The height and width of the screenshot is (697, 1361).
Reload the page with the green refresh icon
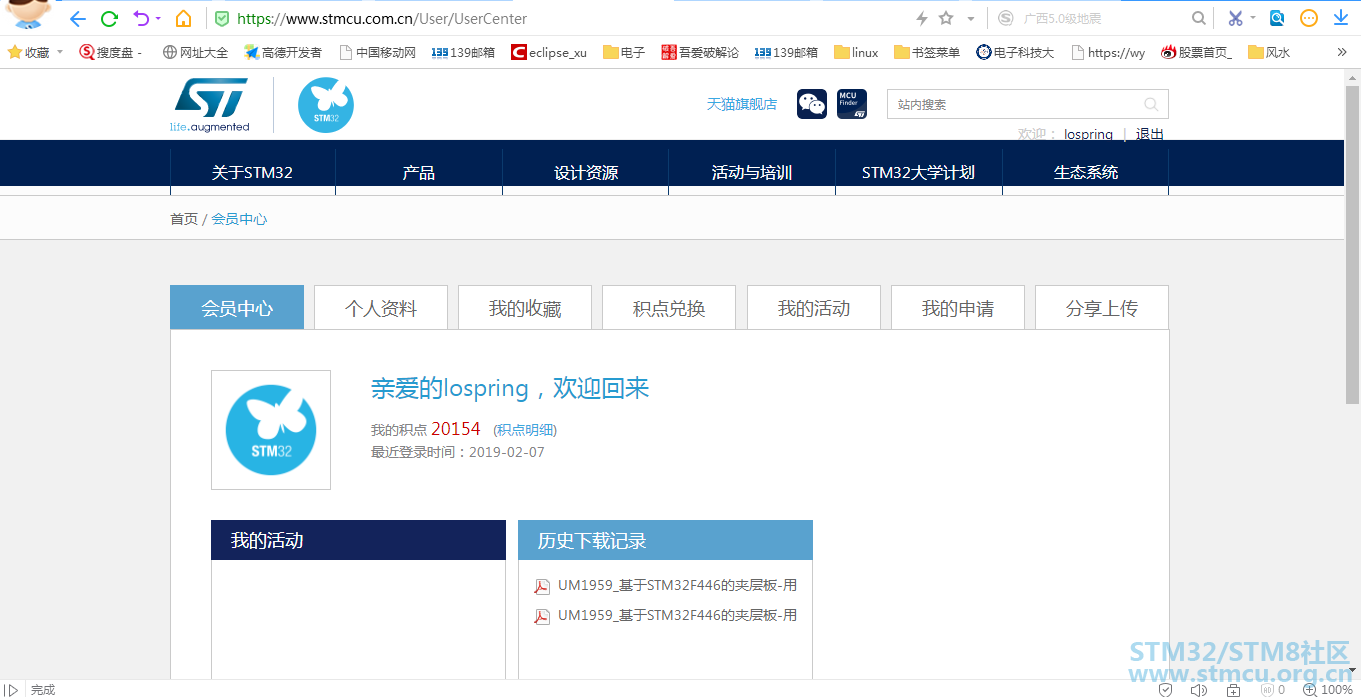110,18
